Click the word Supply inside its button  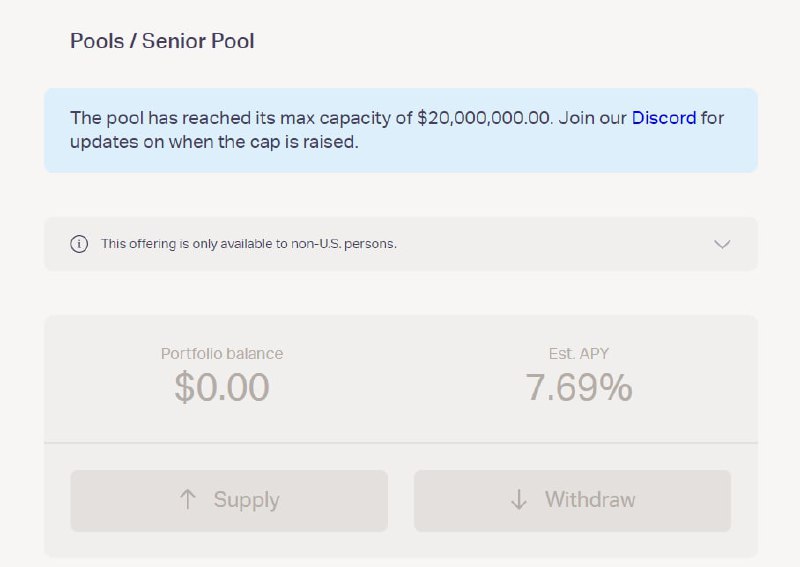pyautogui.click(x=246, y=500)
